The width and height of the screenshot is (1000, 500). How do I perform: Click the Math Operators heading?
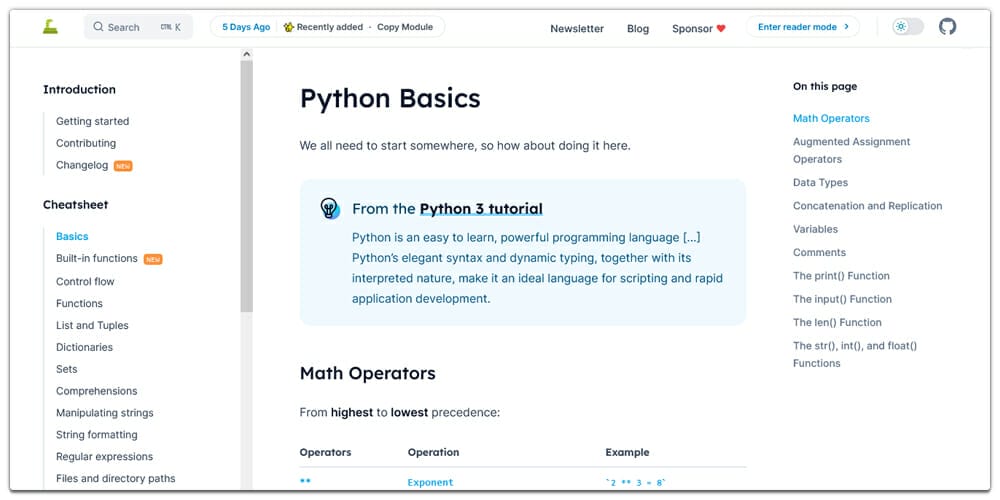coord(367,373)
